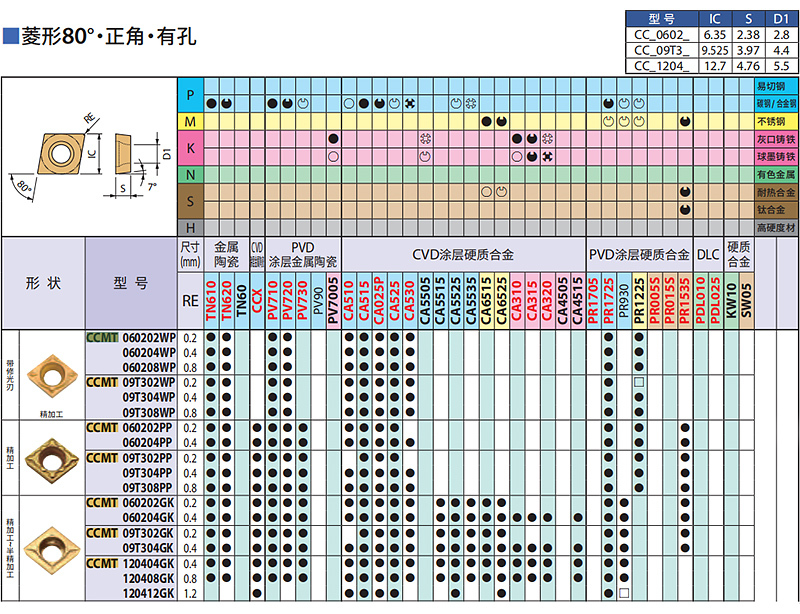Click the GK insert photo
The image size is (800, 614).
[52, 550]
